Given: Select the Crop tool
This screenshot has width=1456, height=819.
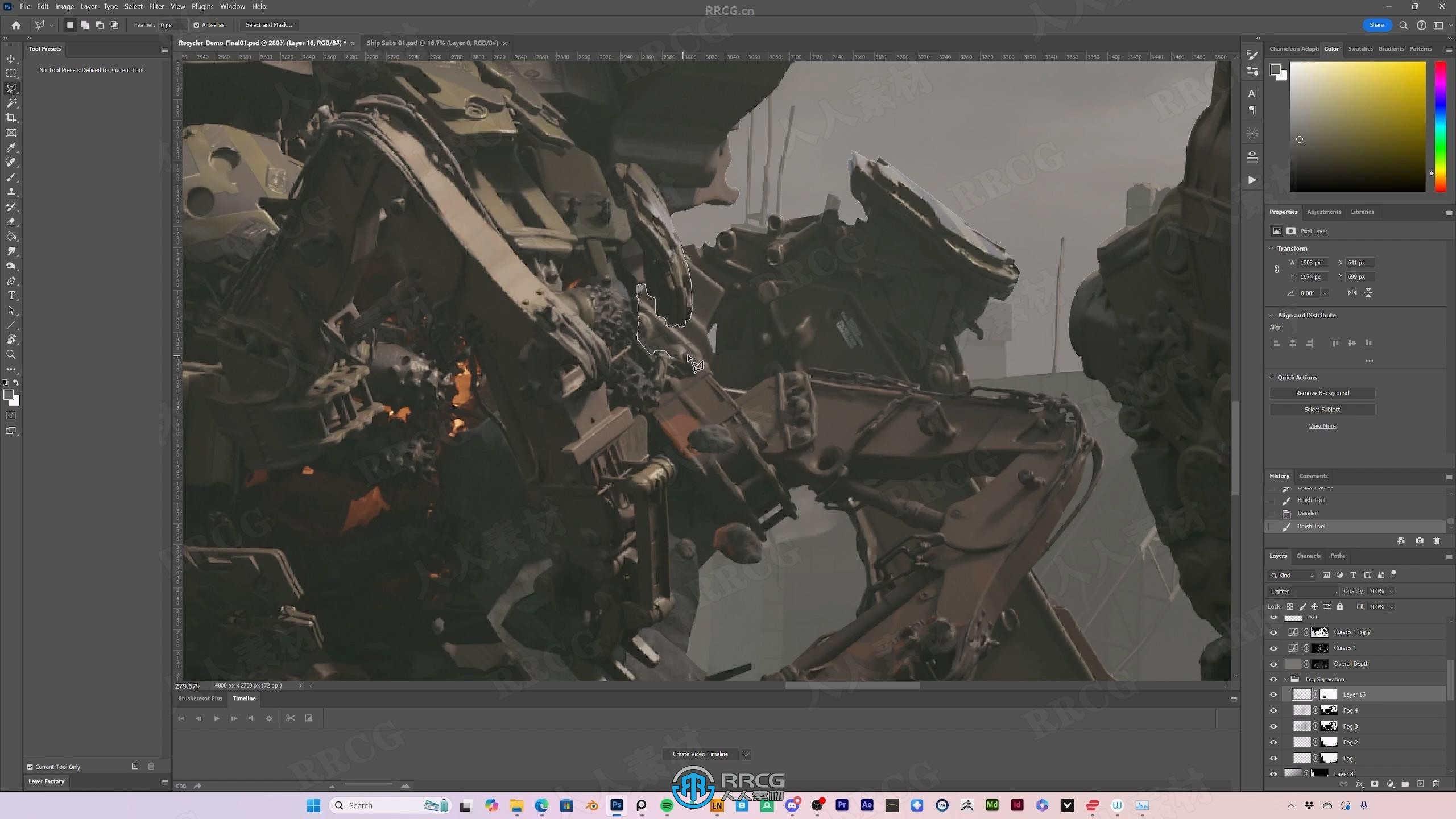Looking at the screenshot, I should [x=11, y=118].
